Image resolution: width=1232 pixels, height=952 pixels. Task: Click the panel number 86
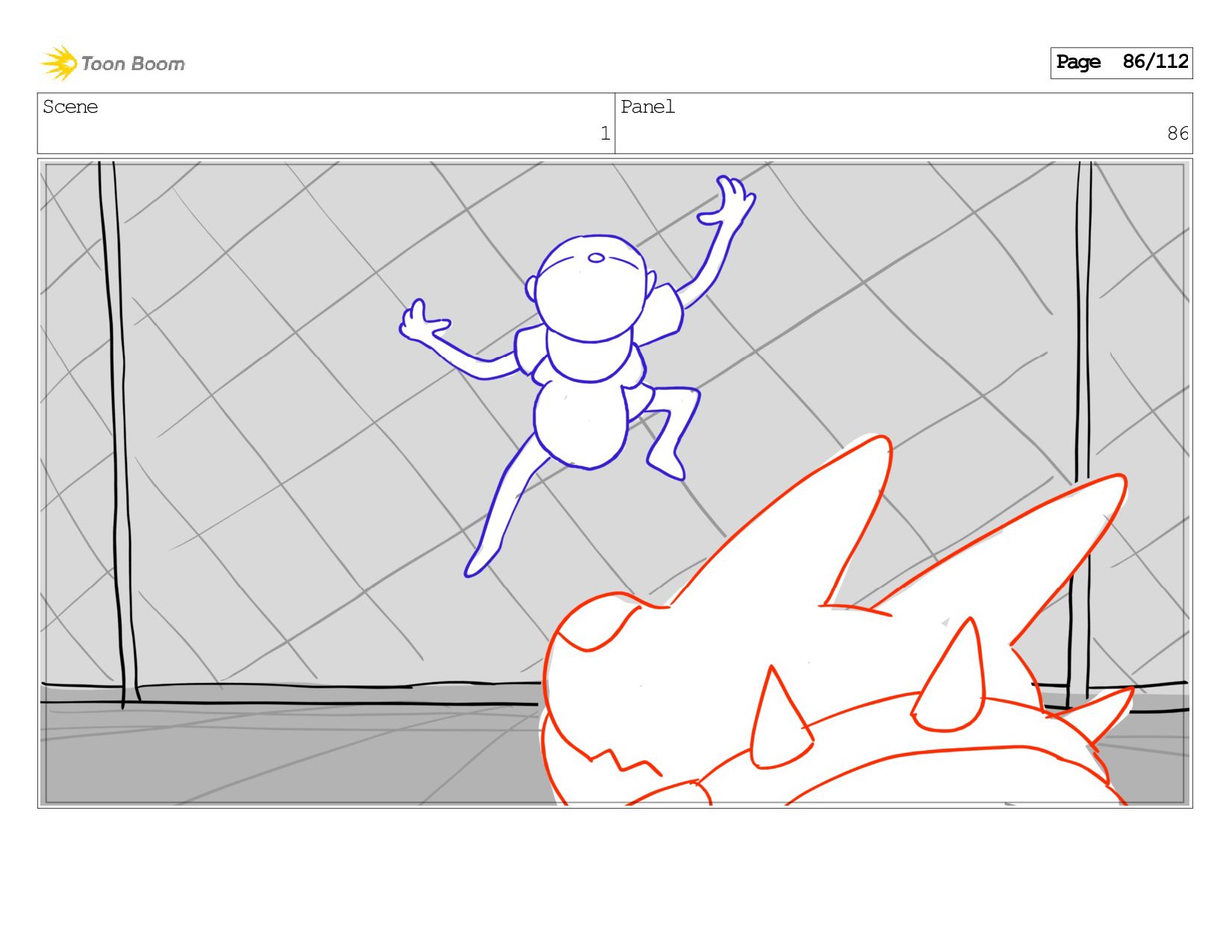pyautogui.click(x=1177, y=134)
